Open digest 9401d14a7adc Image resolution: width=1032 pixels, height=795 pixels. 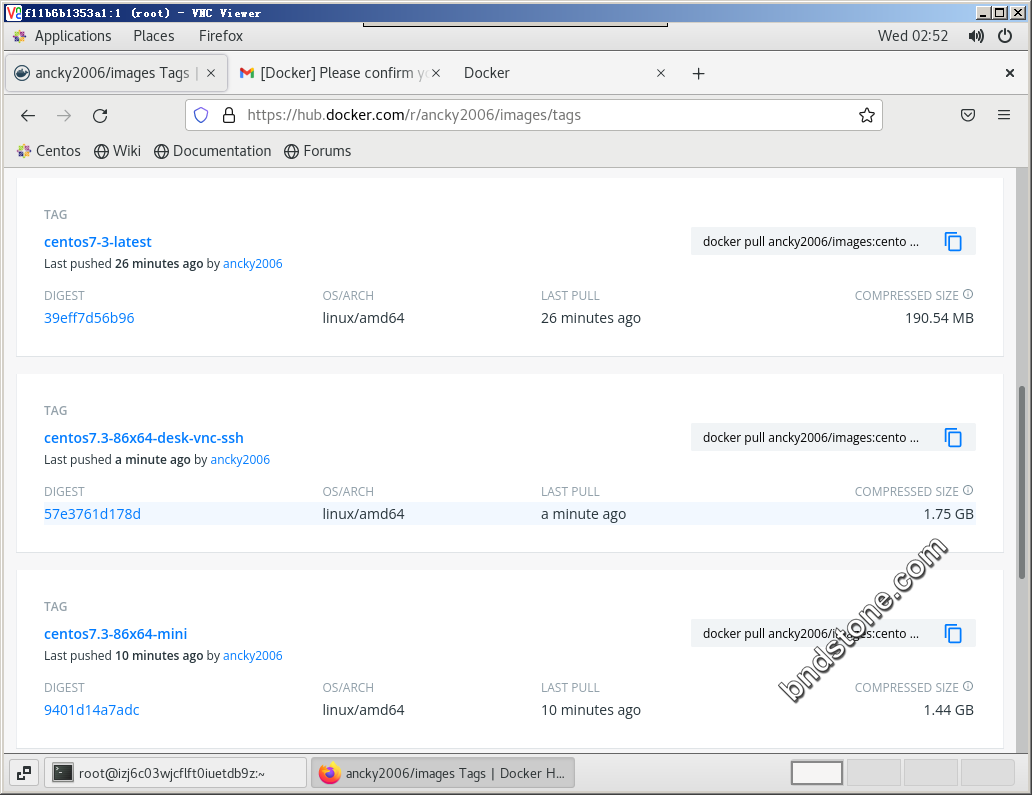click(91, 710)
